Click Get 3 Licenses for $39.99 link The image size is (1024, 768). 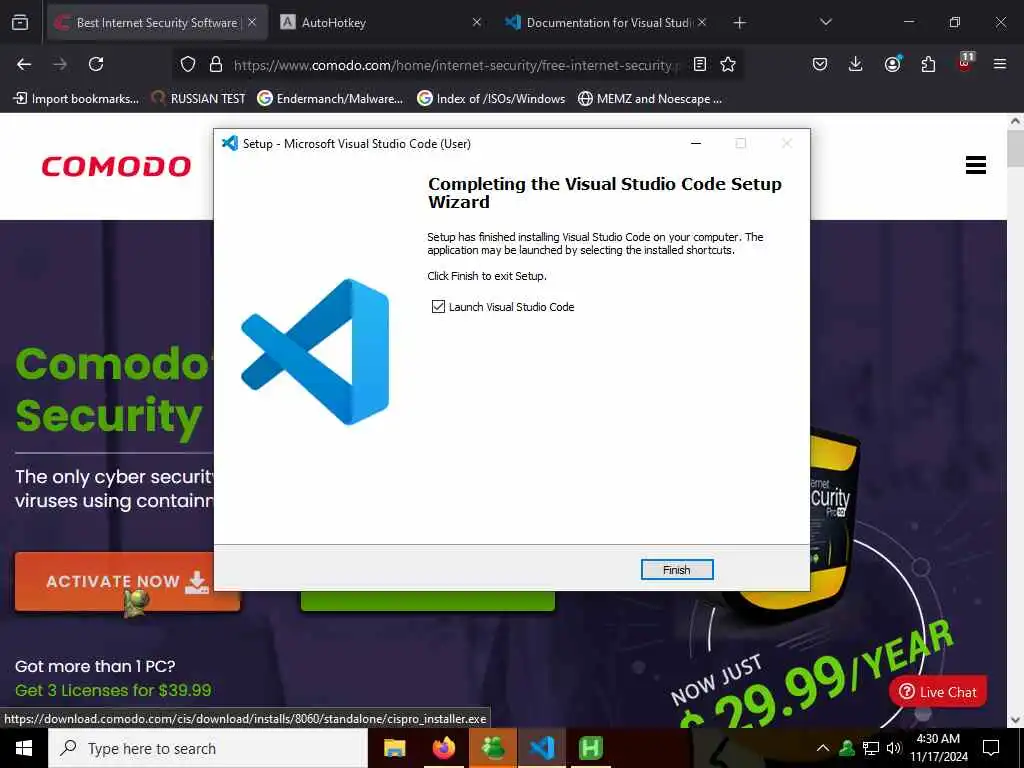click(113, 690)
